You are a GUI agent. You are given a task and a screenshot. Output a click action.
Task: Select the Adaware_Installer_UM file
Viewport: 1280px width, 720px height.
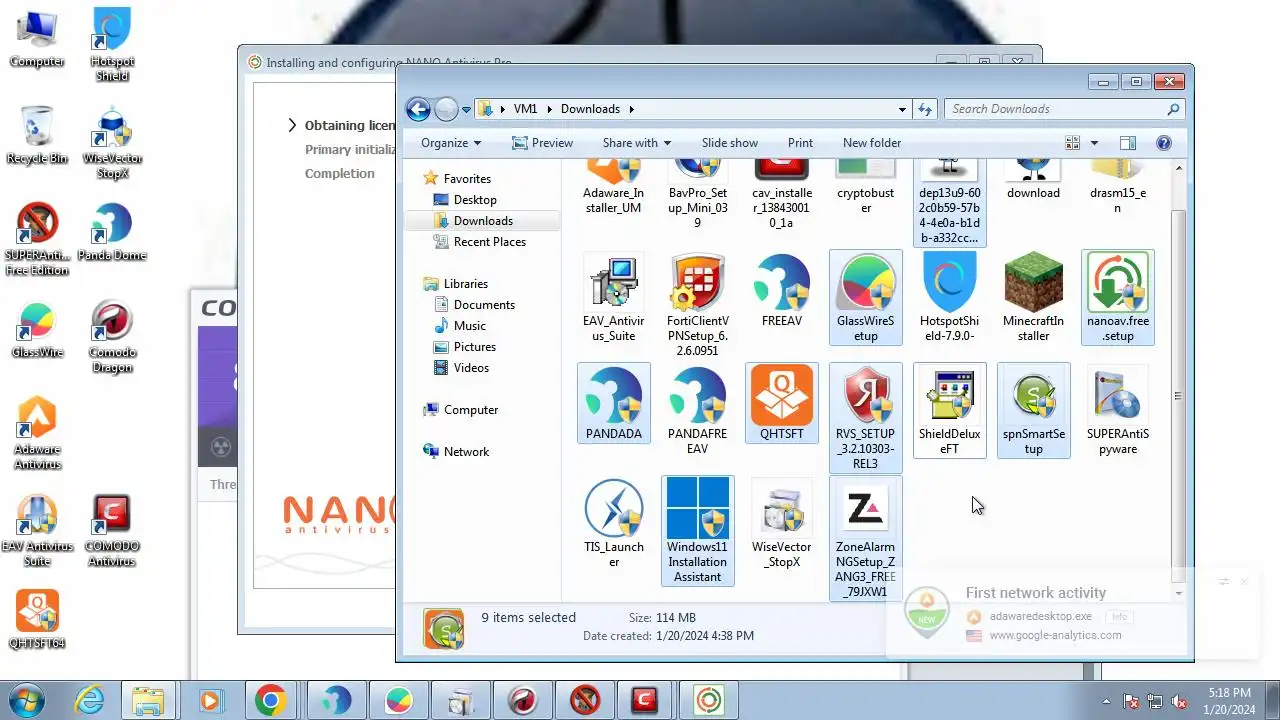(x=614, y=186)
